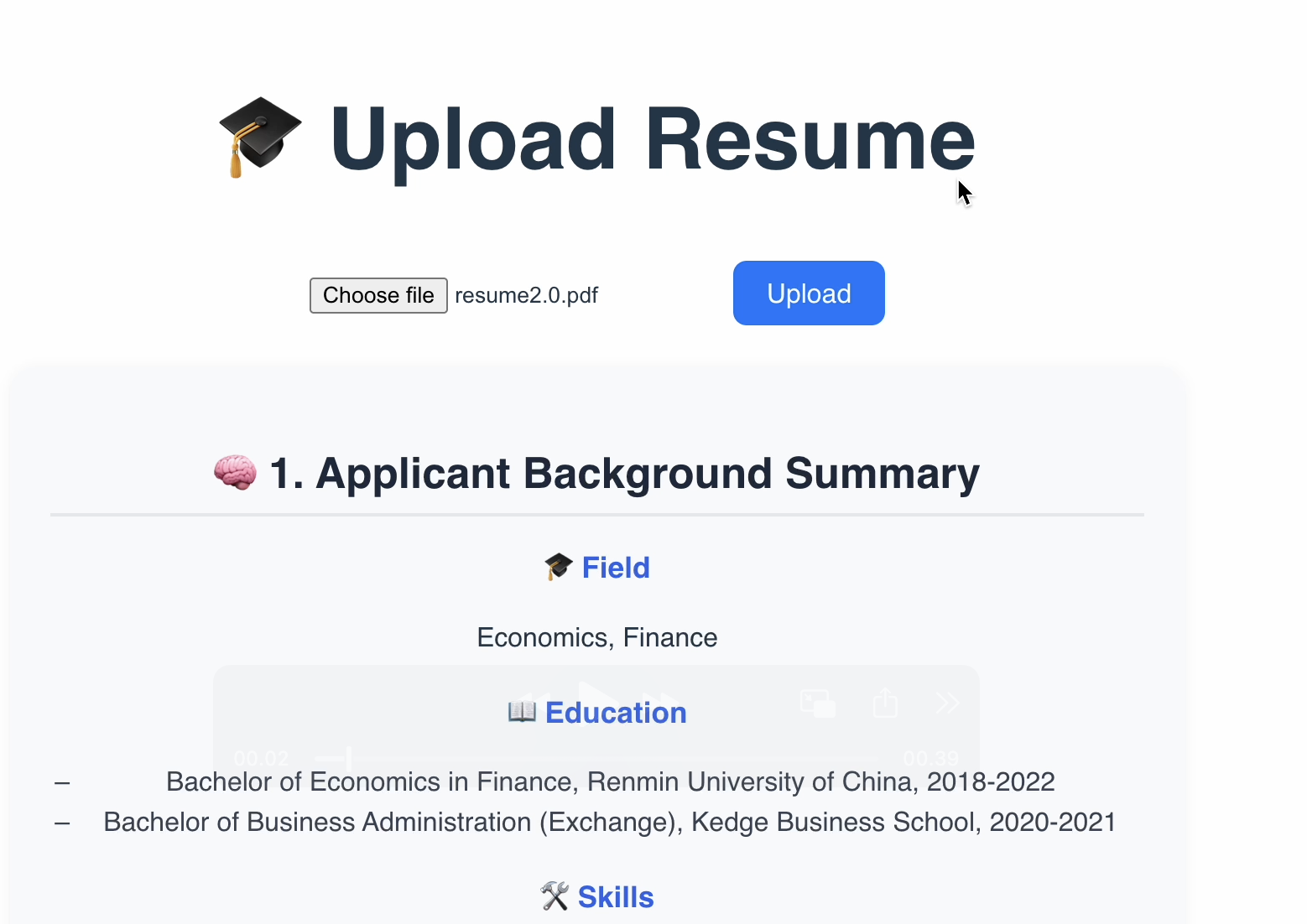
Task: Click the Field section heading
Action: pyautogui.click(x=616, y=568)
